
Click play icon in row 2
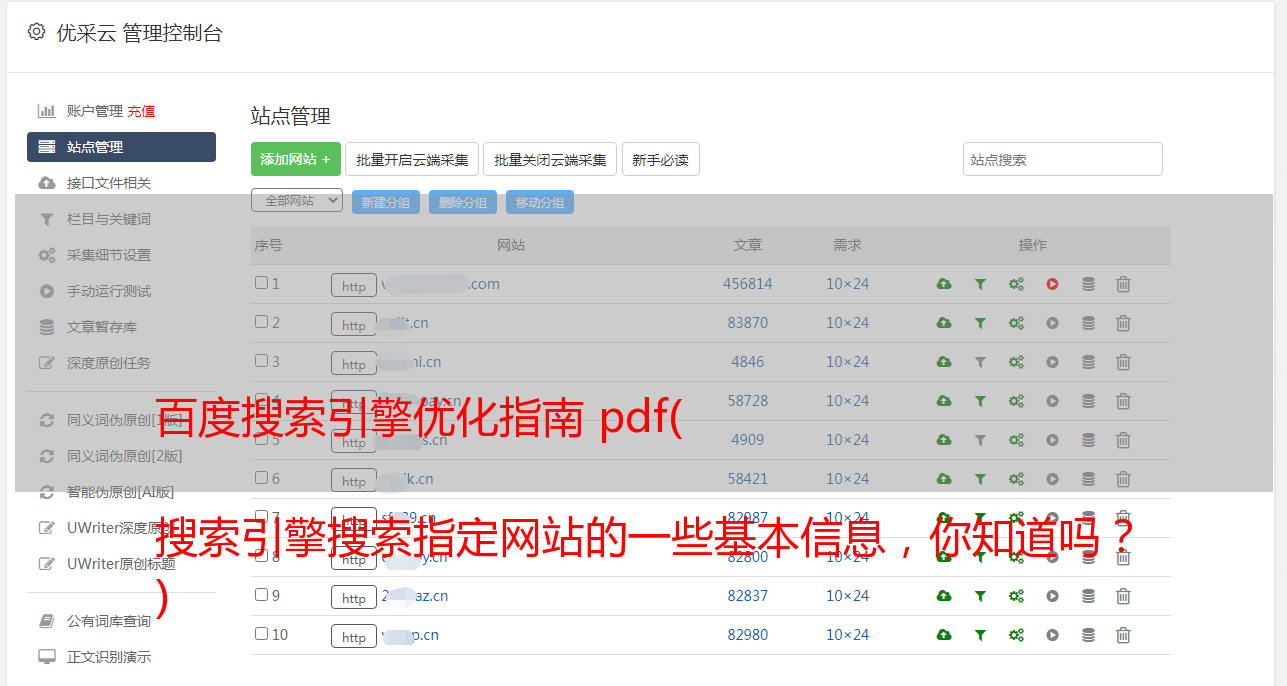[x=1052, y=323]
